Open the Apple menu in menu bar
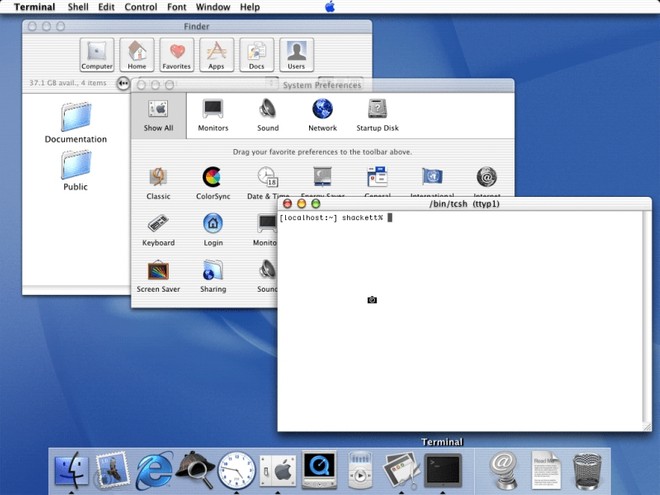Image resolution: width=660 pixels, height=495 pixels. pos(330,6)
